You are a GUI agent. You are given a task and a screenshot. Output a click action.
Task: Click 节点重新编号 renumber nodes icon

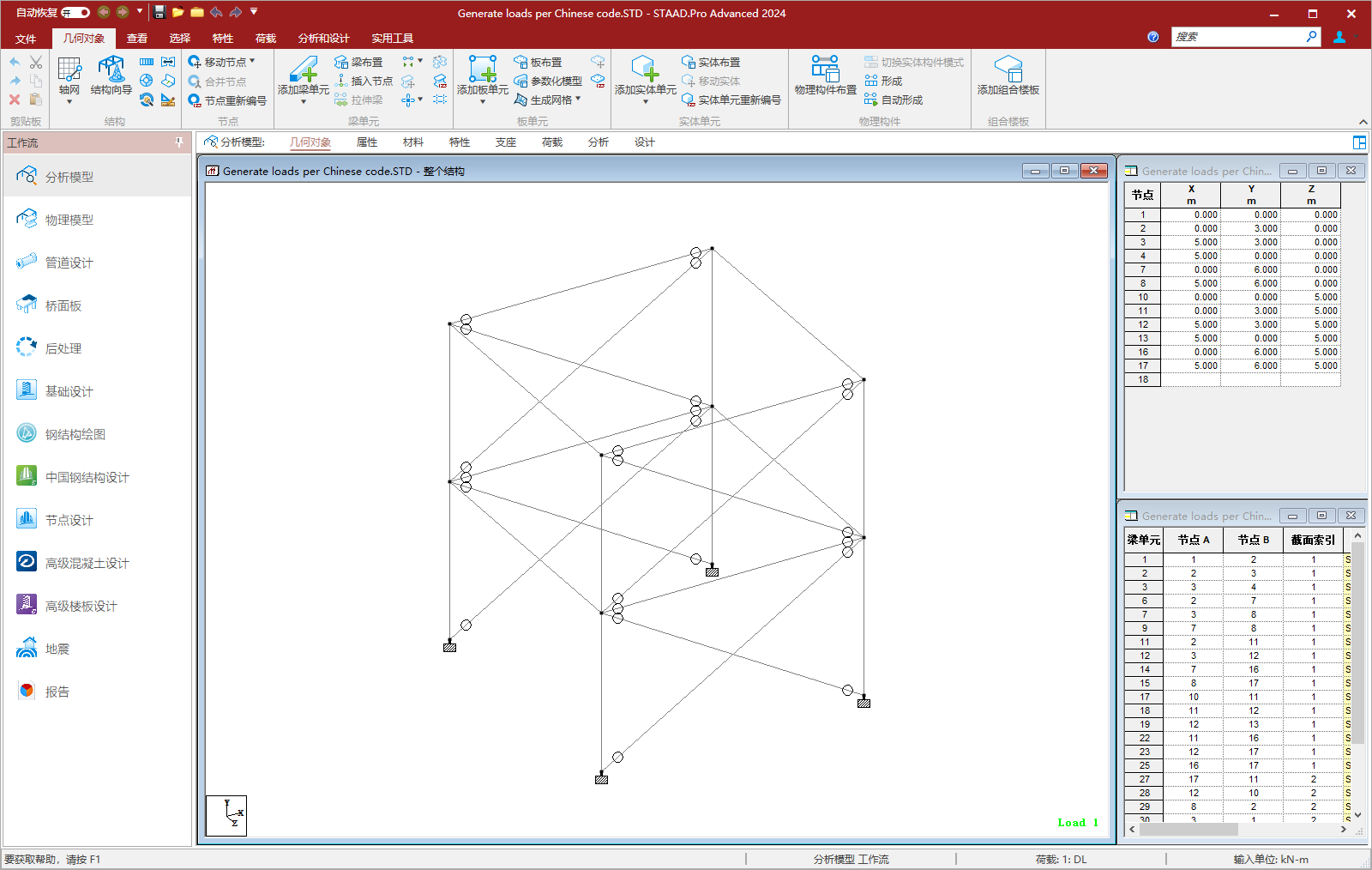(196, 100)
